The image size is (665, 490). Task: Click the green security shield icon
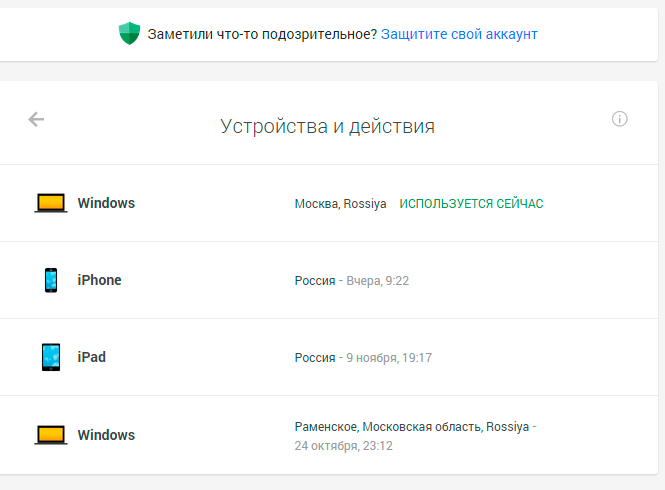click(130, 34)
